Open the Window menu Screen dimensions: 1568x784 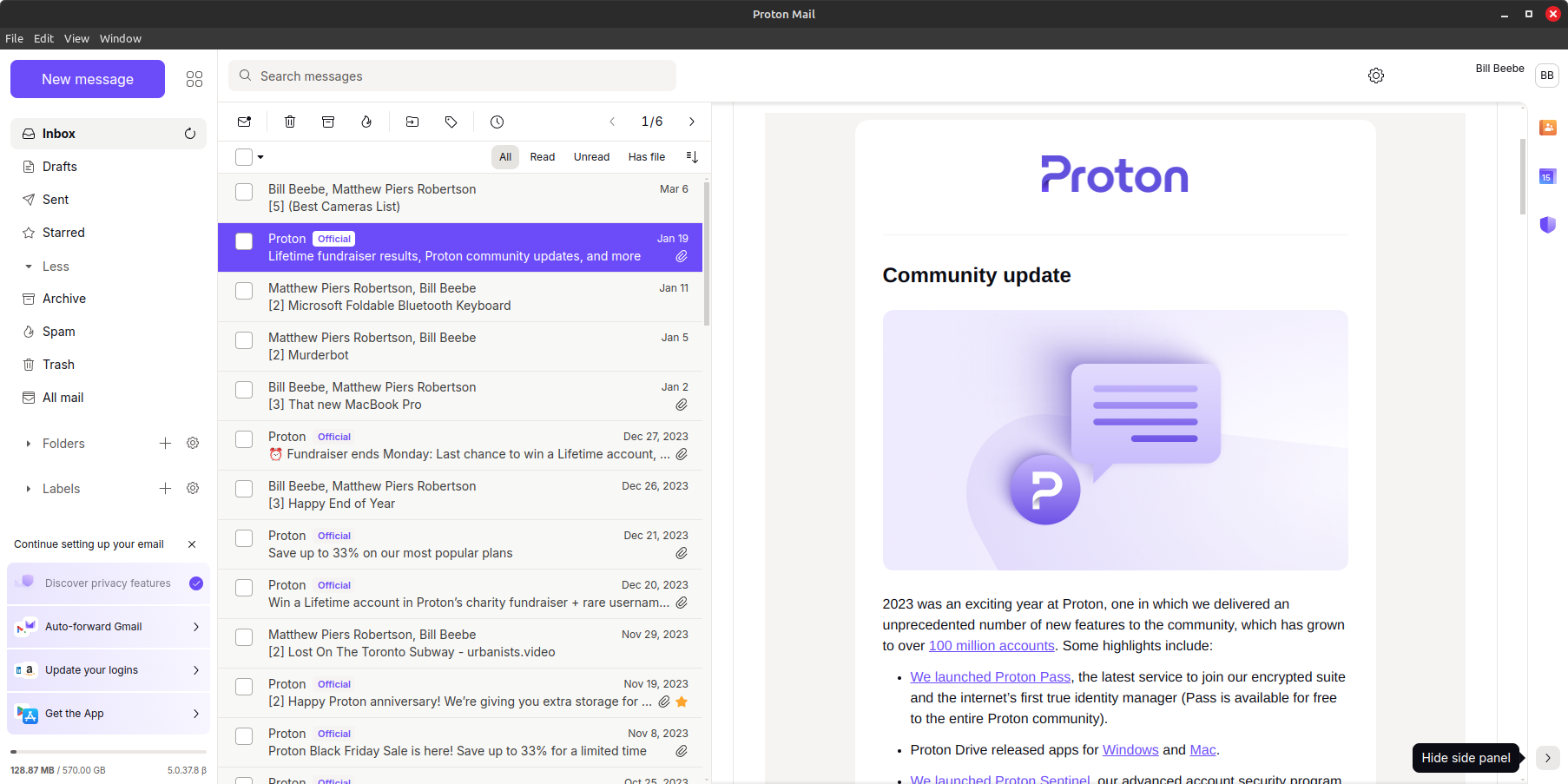pyautogui.click(x=120, y=38)
